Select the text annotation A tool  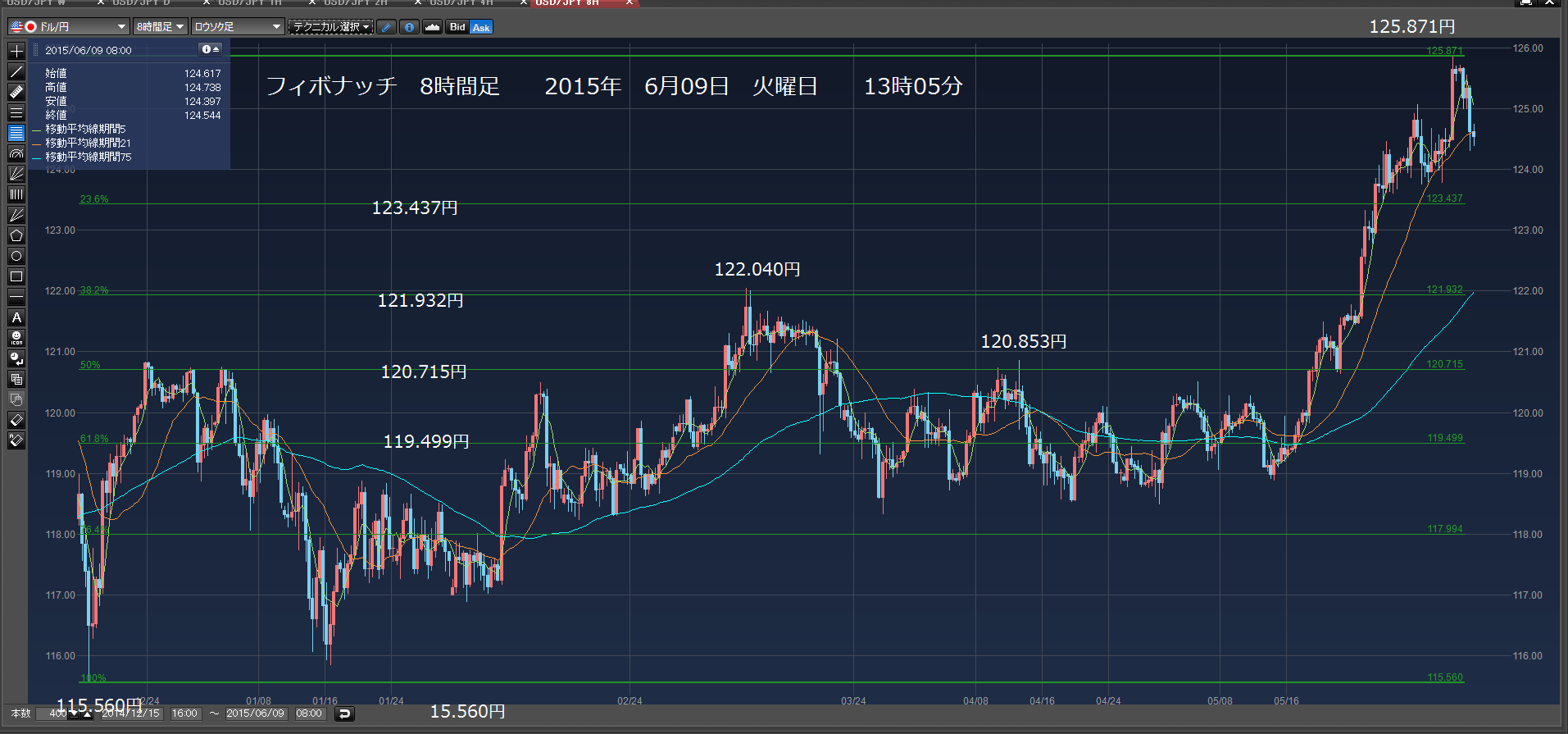coord(16,317)
